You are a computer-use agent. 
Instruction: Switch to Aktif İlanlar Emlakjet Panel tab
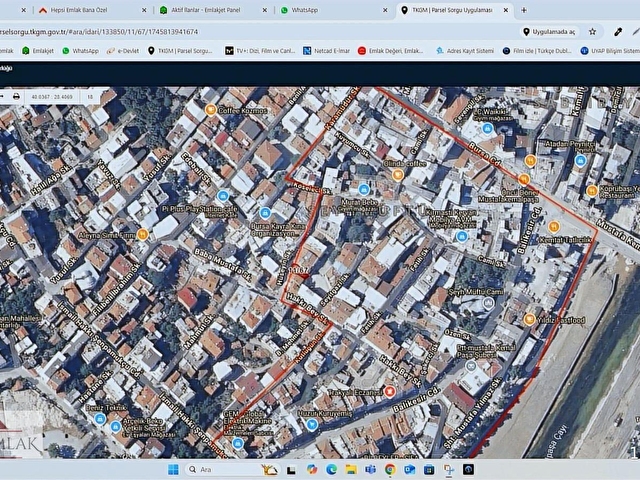click(x=212, y=10)
